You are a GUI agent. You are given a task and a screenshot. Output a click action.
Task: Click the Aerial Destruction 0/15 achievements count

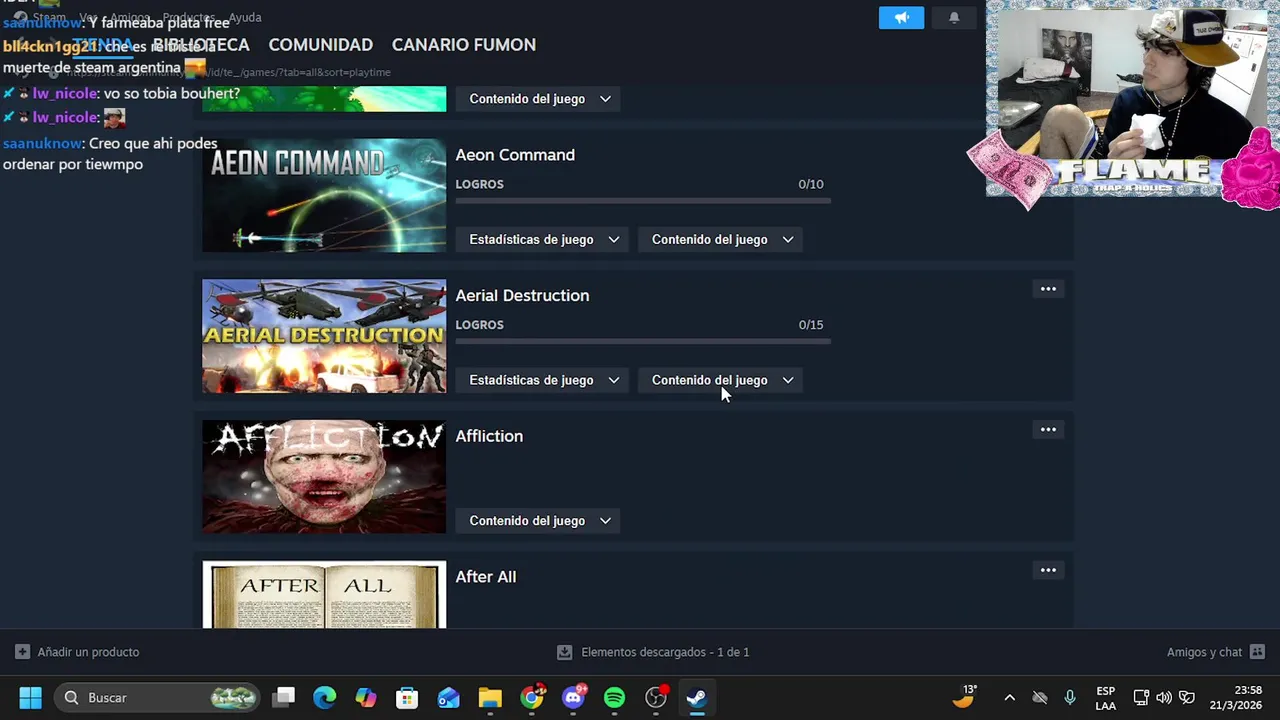[x=811, y=325]
